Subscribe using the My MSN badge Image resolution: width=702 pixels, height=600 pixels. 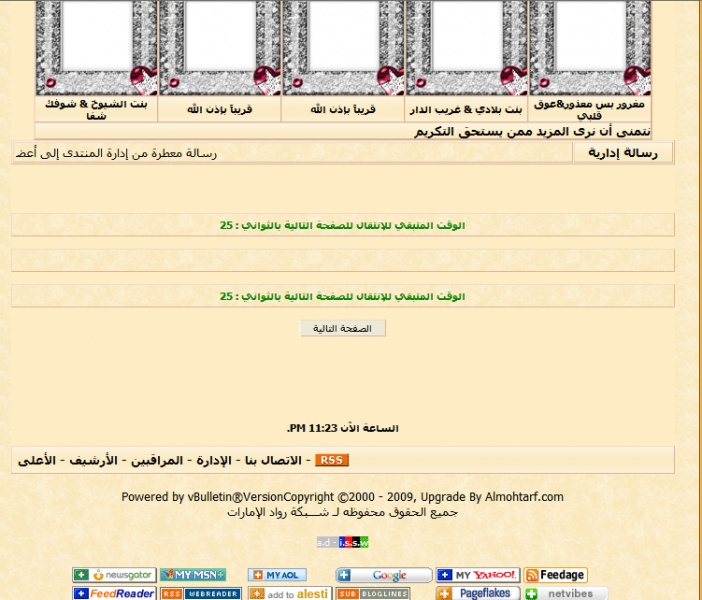pyautogui.click(x=193, y=575)
